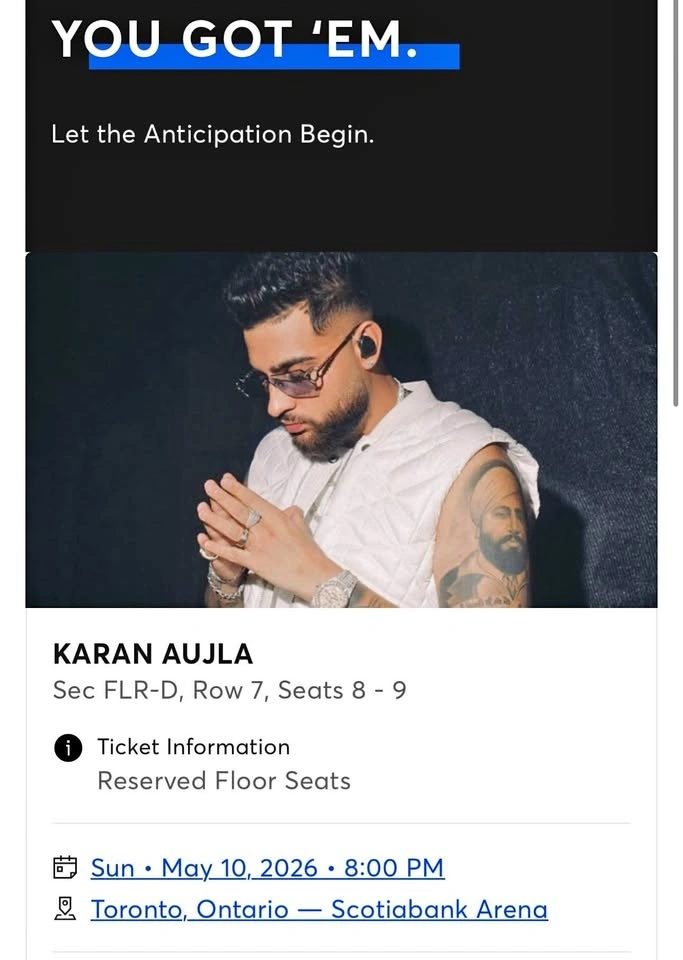Click "Let the Anticipation Begin." subtitle
Screen dimensions: 683x960
pyautogui.click(x=212, y=134)
